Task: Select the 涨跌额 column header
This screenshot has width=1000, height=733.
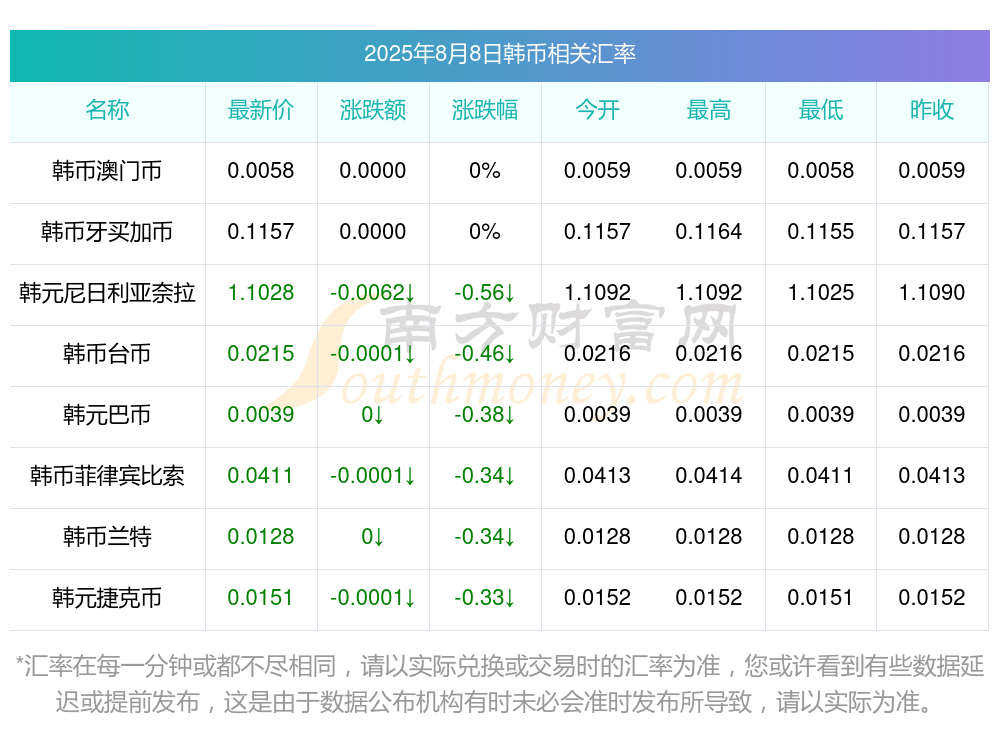Action: click(x=372, y=110)
